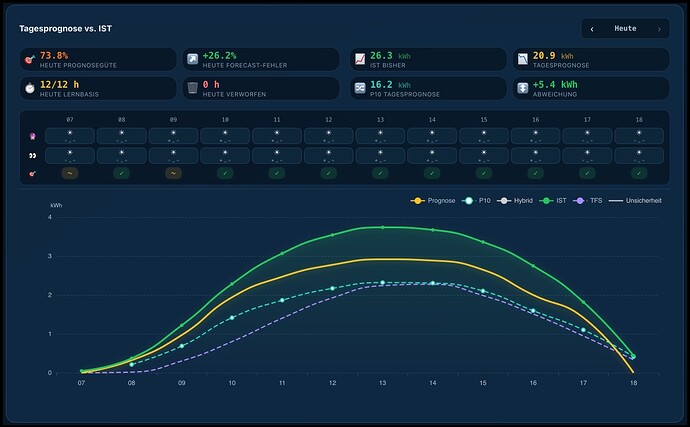Viewport: 690px width, 427px height.
Task: Click the chart icon next to IST Bisher
Action: click(360, 59)
